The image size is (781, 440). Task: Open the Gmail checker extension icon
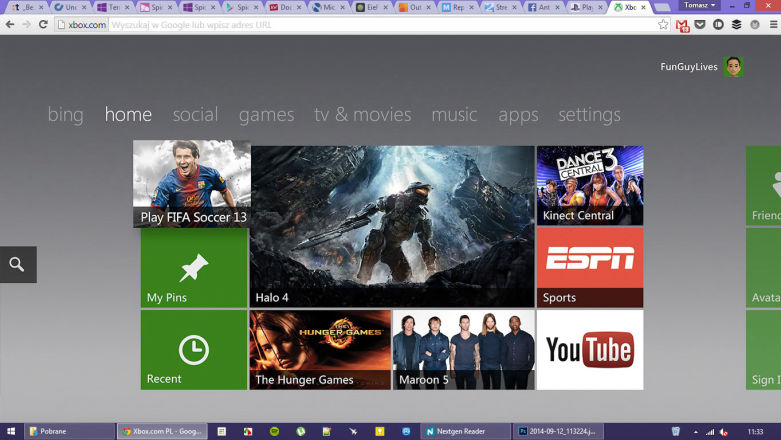coord(682,25)
